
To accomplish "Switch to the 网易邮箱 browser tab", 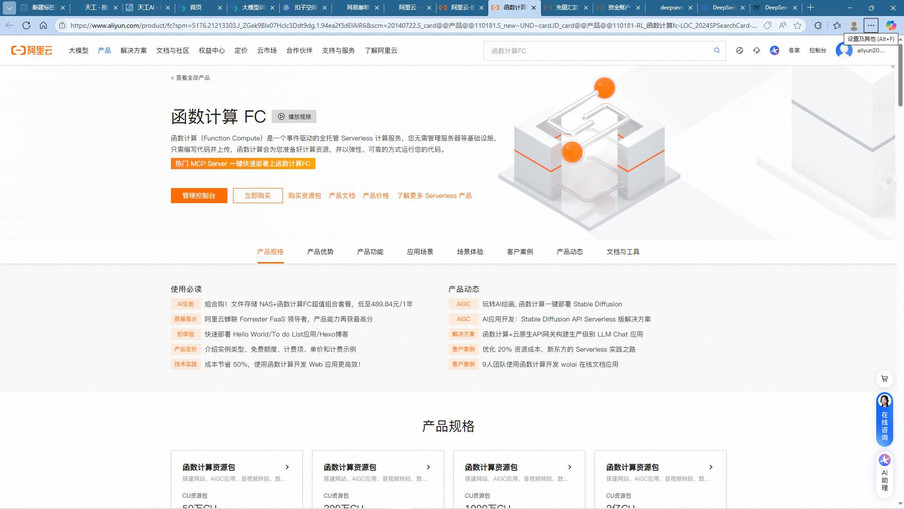I will pos(357,7).
